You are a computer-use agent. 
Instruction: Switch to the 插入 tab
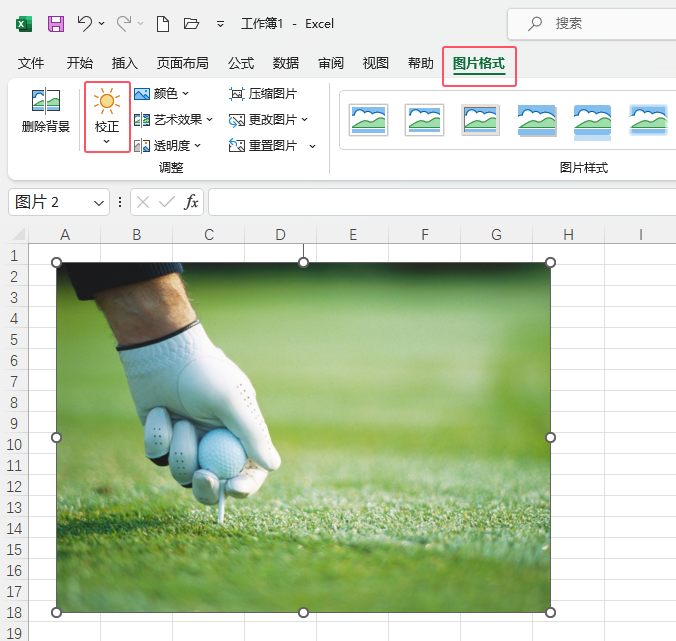(x=125, y=63)
